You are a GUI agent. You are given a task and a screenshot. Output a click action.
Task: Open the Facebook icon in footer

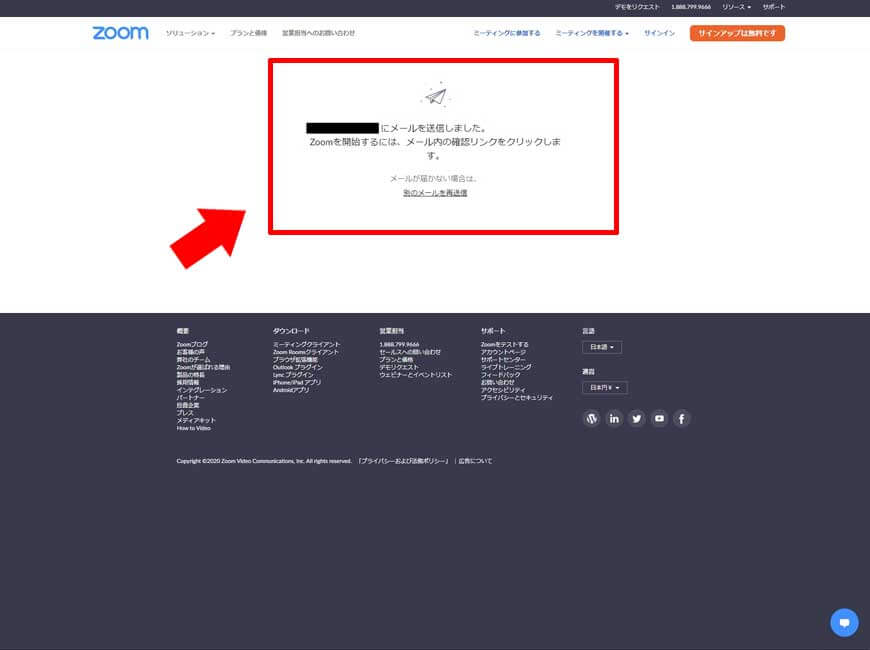coord(682,419)
